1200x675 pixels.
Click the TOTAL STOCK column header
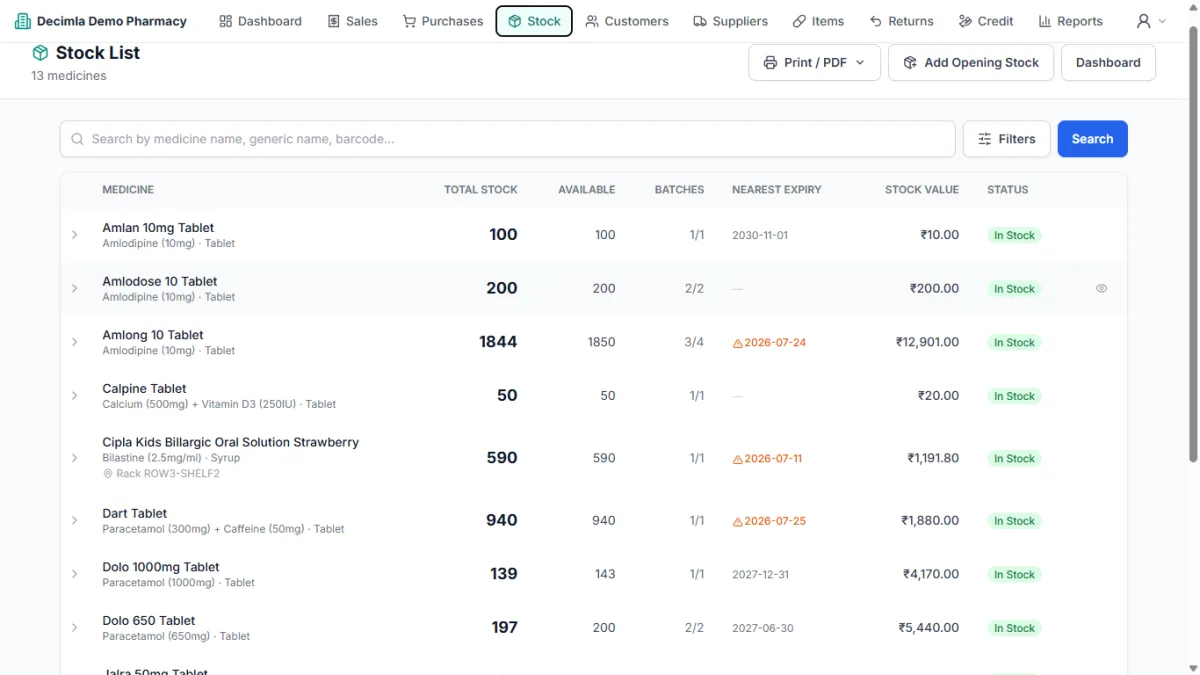pos(481,189)
